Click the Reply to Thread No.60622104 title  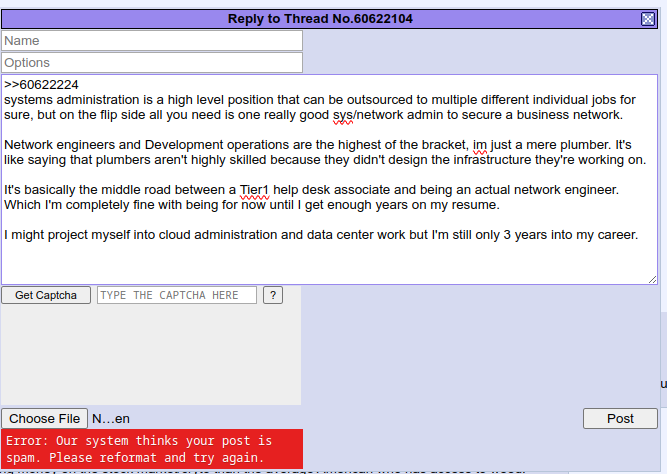click(x=320, y=19)
